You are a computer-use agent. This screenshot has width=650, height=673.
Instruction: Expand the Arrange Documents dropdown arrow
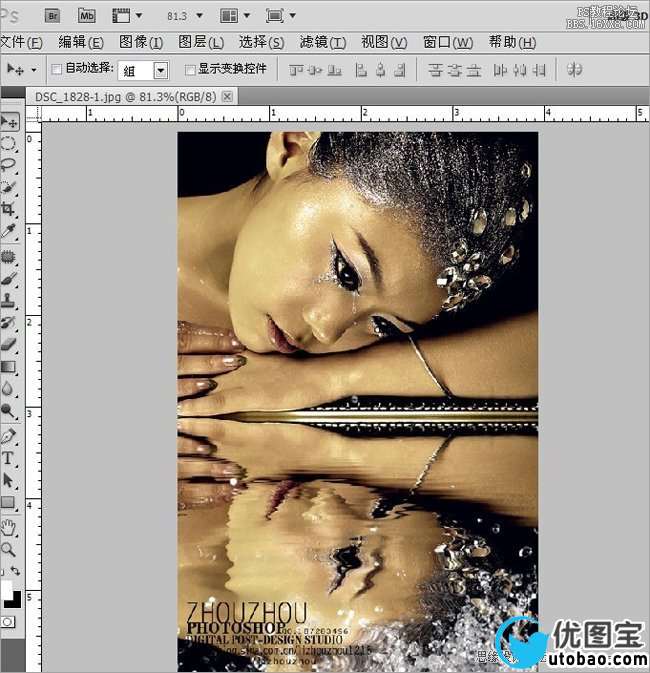(247, 15)
